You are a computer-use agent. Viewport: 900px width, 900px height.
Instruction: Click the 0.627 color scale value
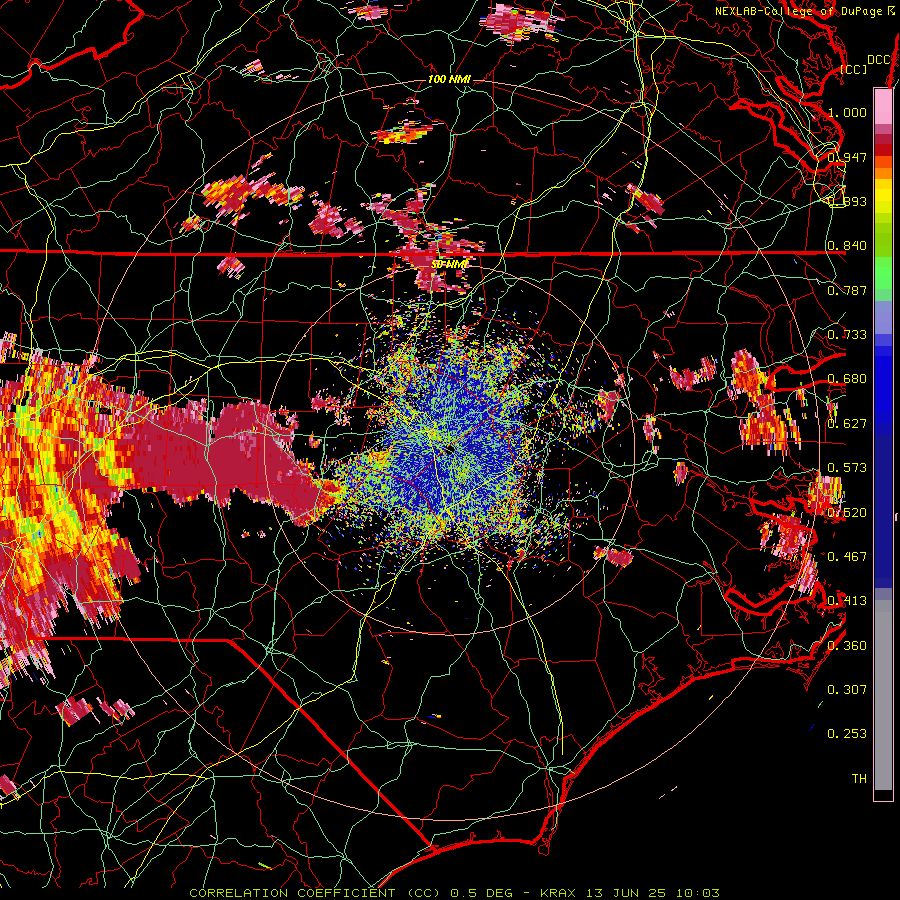coord(847,424)
